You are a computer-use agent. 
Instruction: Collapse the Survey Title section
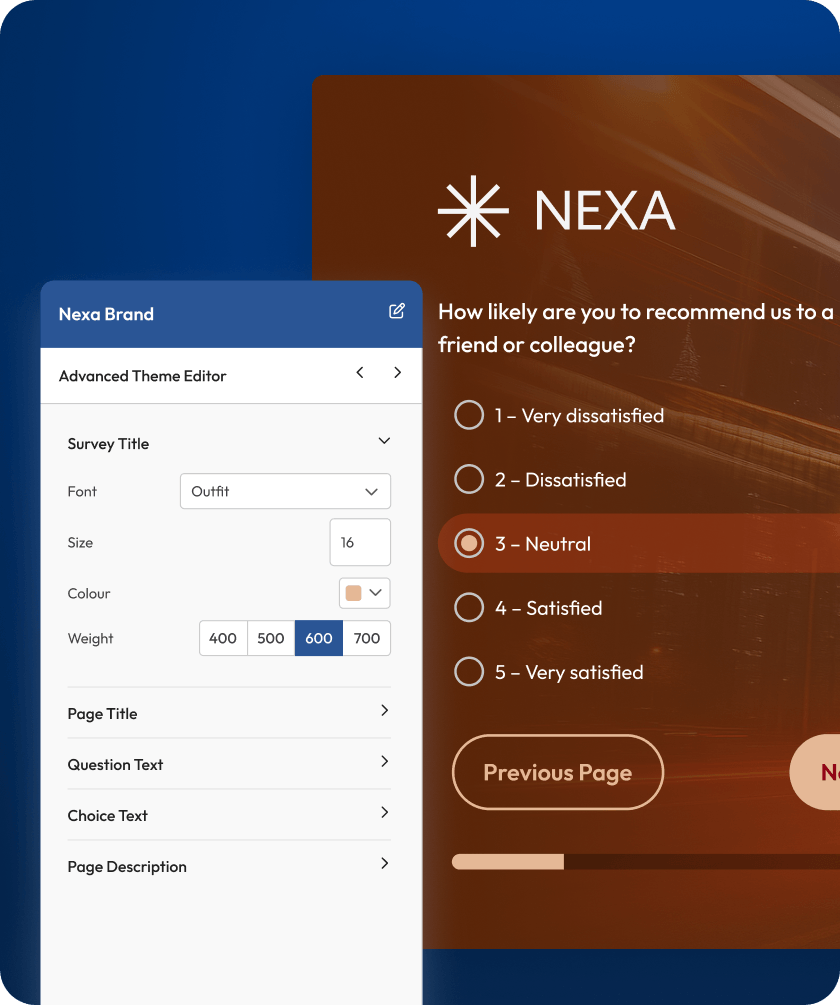384,441
